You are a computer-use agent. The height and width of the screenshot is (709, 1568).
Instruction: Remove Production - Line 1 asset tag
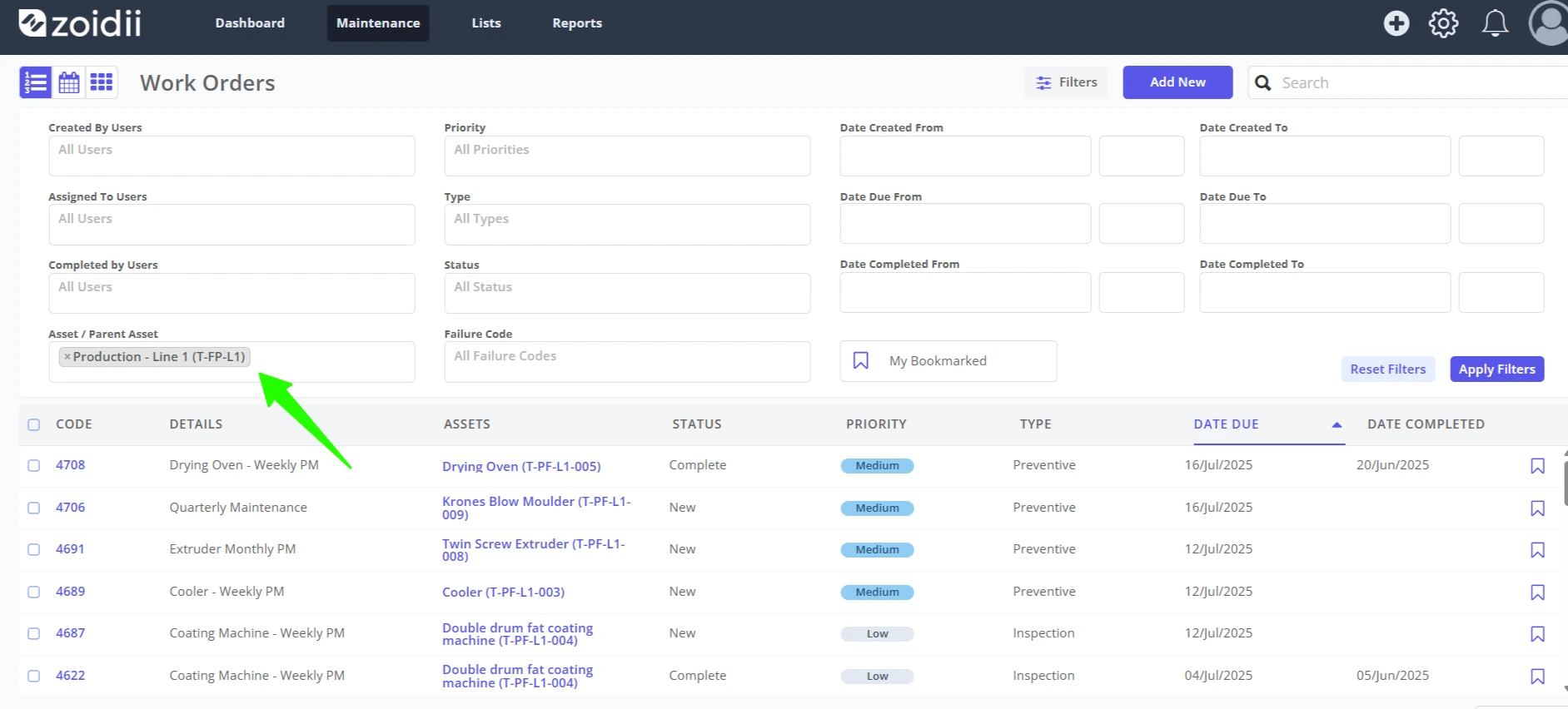67,357
